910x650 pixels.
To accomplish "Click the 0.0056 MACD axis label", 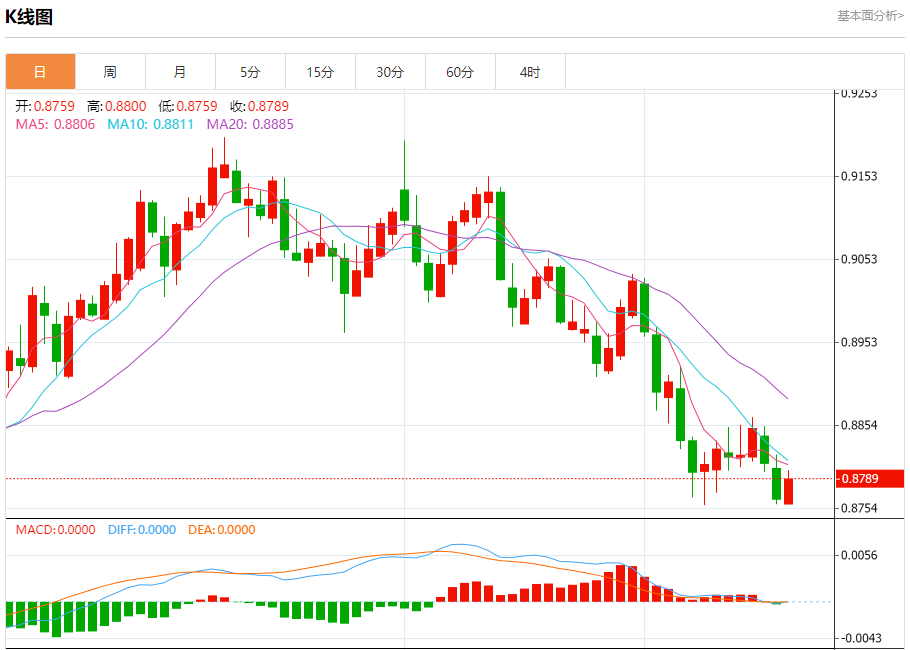I will coord(859,555).
